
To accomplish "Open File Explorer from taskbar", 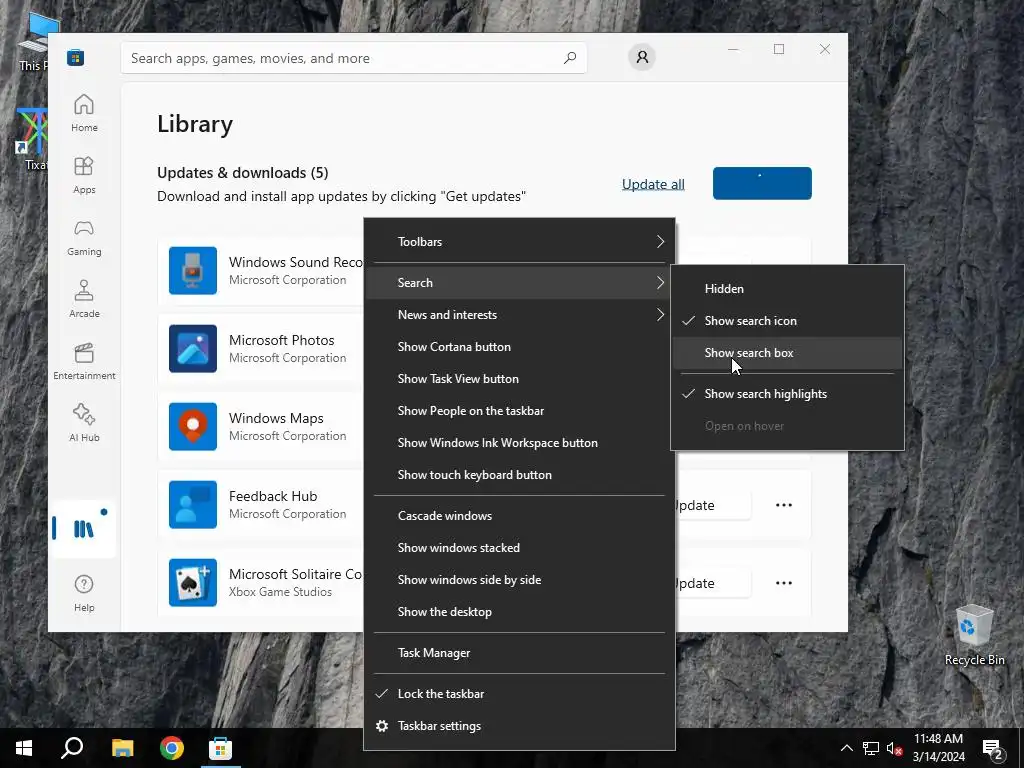I will (122, 748).
